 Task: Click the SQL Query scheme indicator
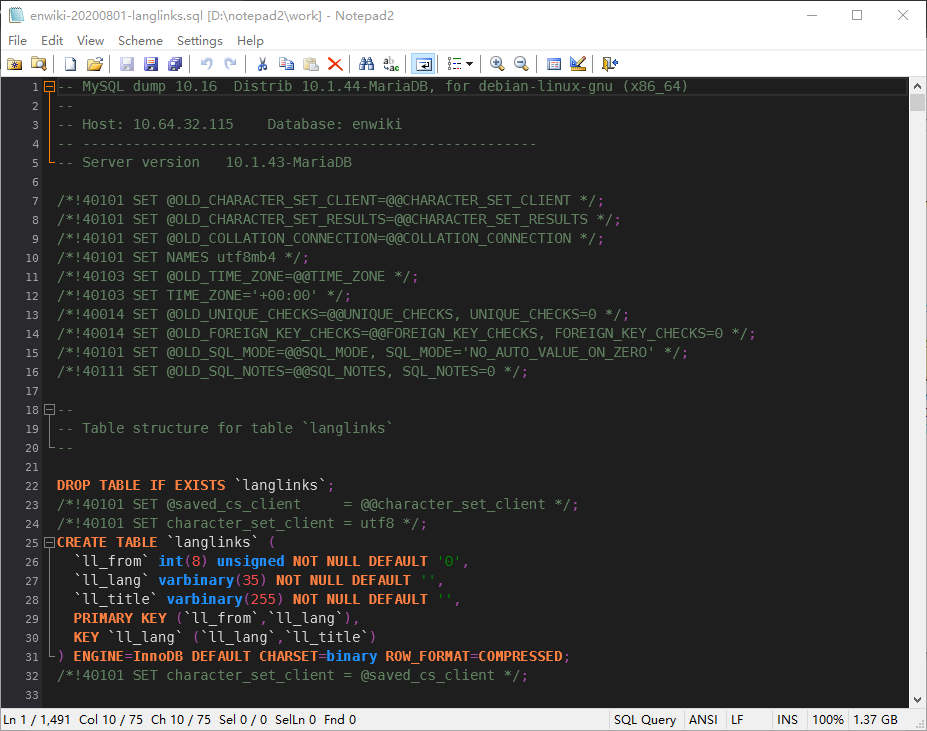[x=644, y=719]
